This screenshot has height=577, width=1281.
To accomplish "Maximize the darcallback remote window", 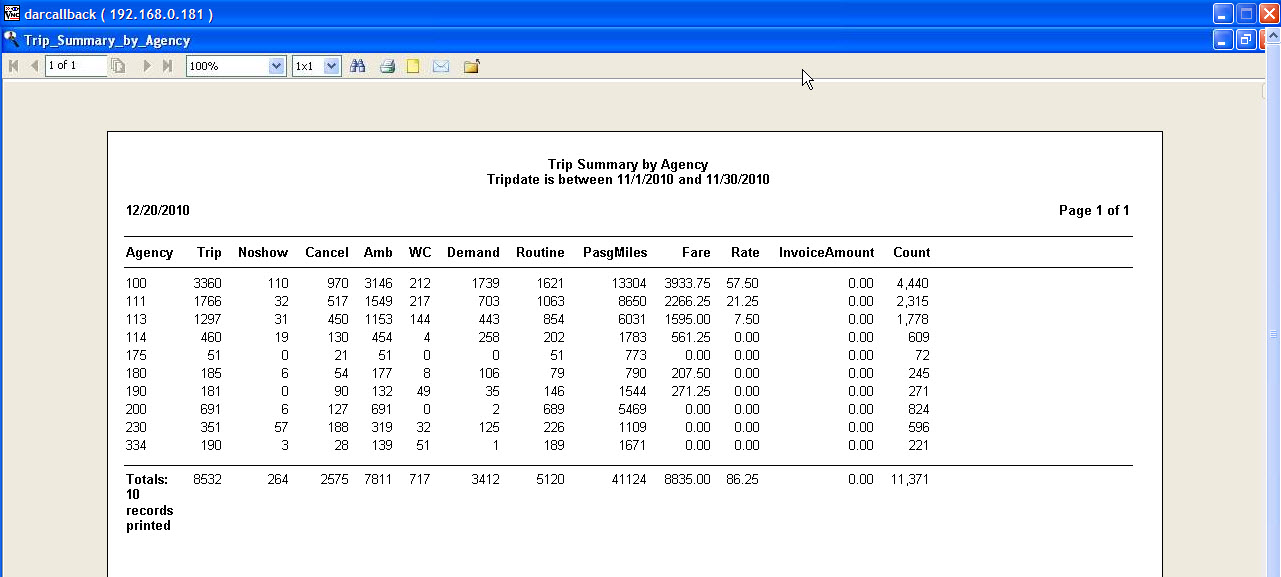I will coord(1246,14).
